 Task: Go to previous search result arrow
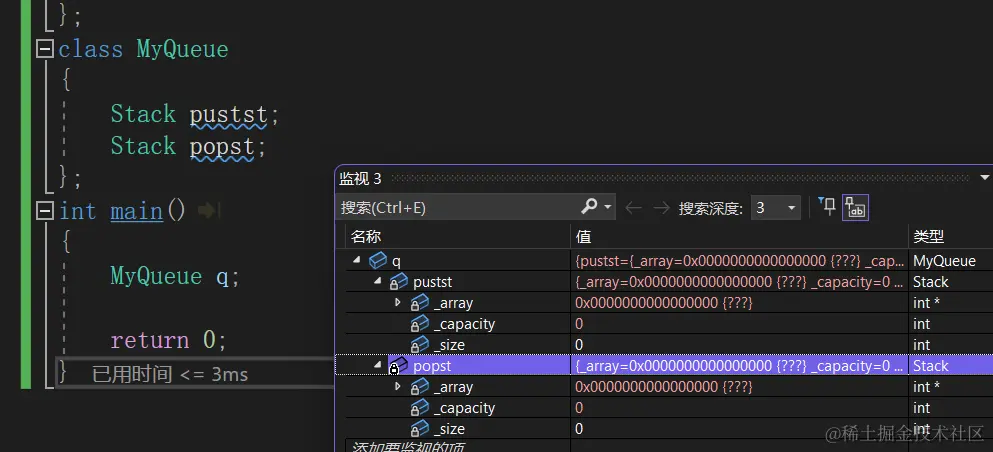[633, 208]
